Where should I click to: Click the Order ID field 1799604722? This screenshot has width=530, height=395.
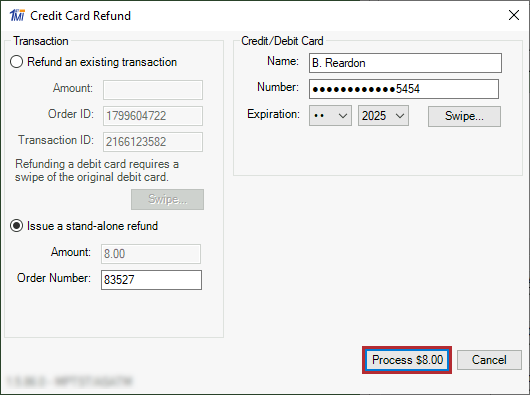point(153,116)
